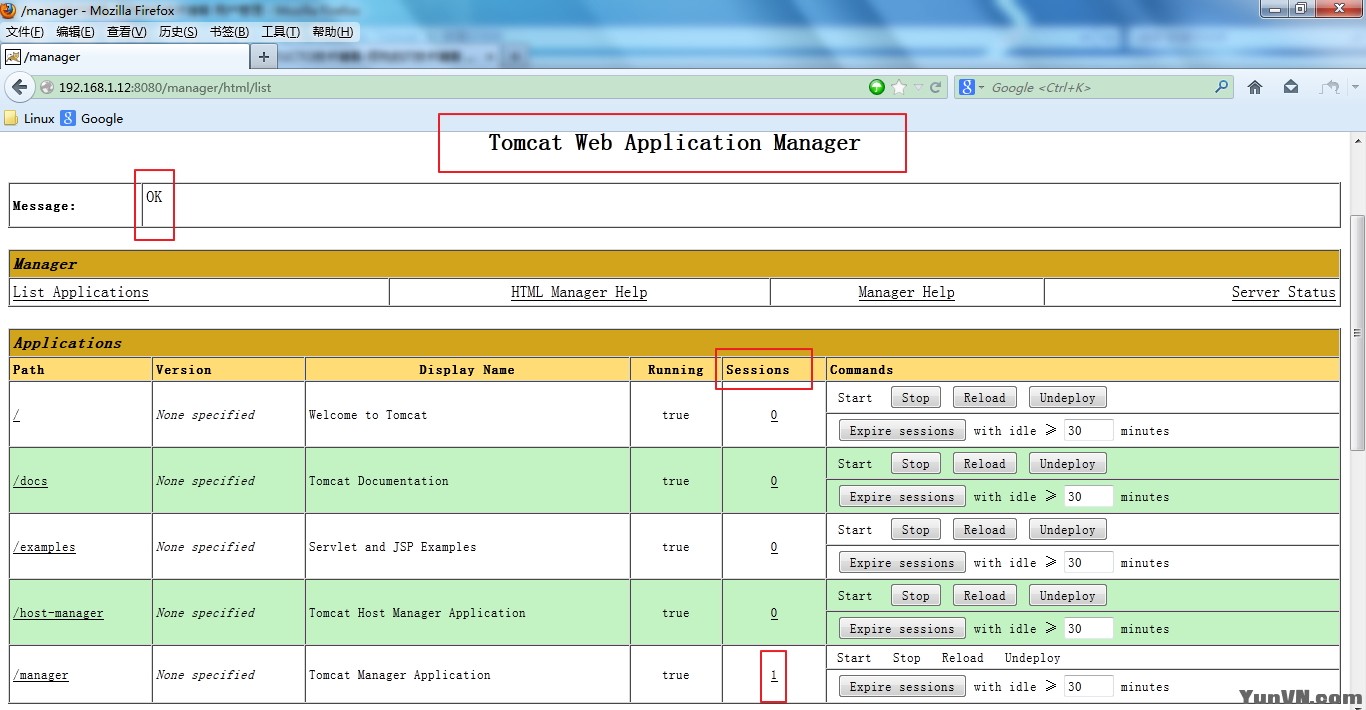This screenshot has height=710, width=1366.
Task: Expire sessions for /examples application
Action: [902, 563]
